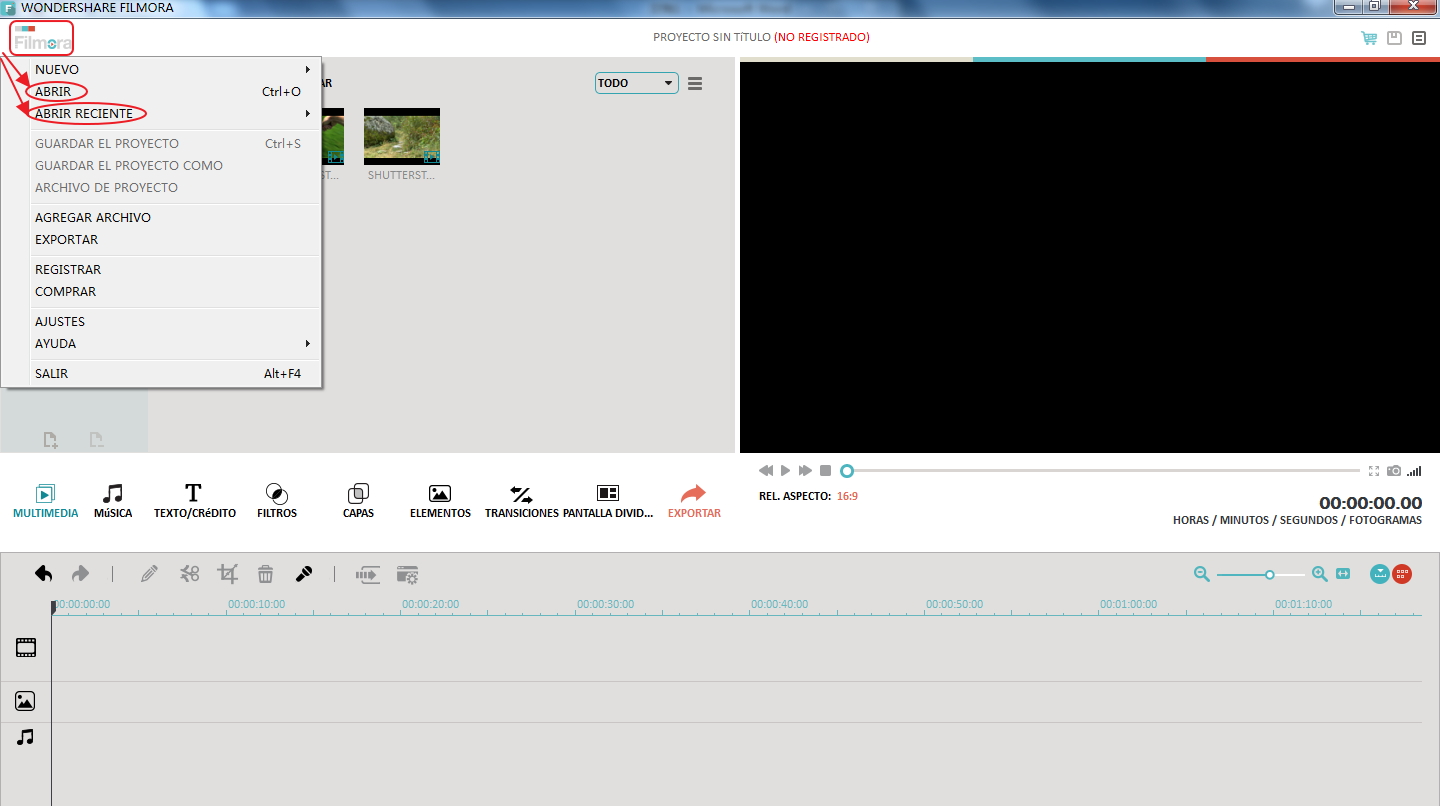
Task: Choose AGREGAR ARCHIVO menu entry
Action: (161, 217)
